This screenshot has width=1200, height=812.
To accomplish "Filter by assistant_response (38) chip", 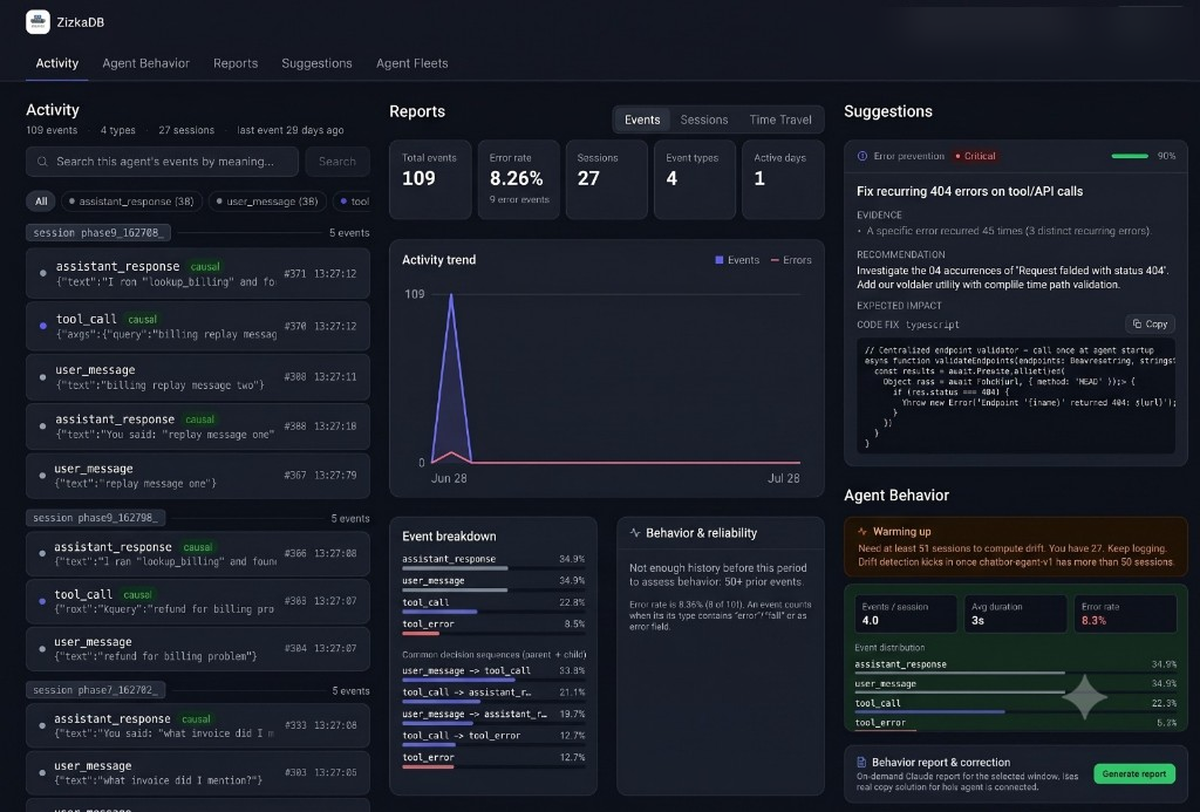I will tap(131, 201).
